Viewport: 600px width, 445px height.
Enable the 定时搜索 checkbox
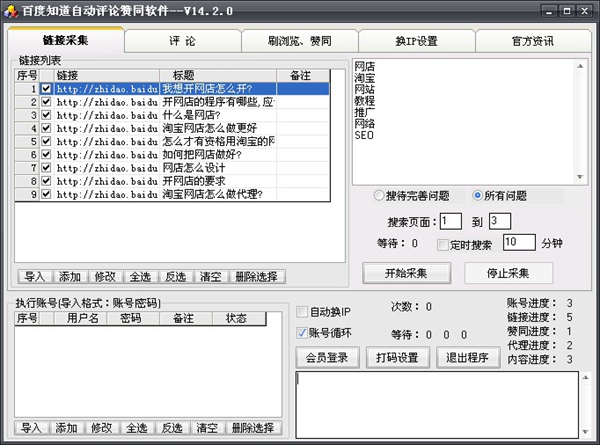[443, 243]
